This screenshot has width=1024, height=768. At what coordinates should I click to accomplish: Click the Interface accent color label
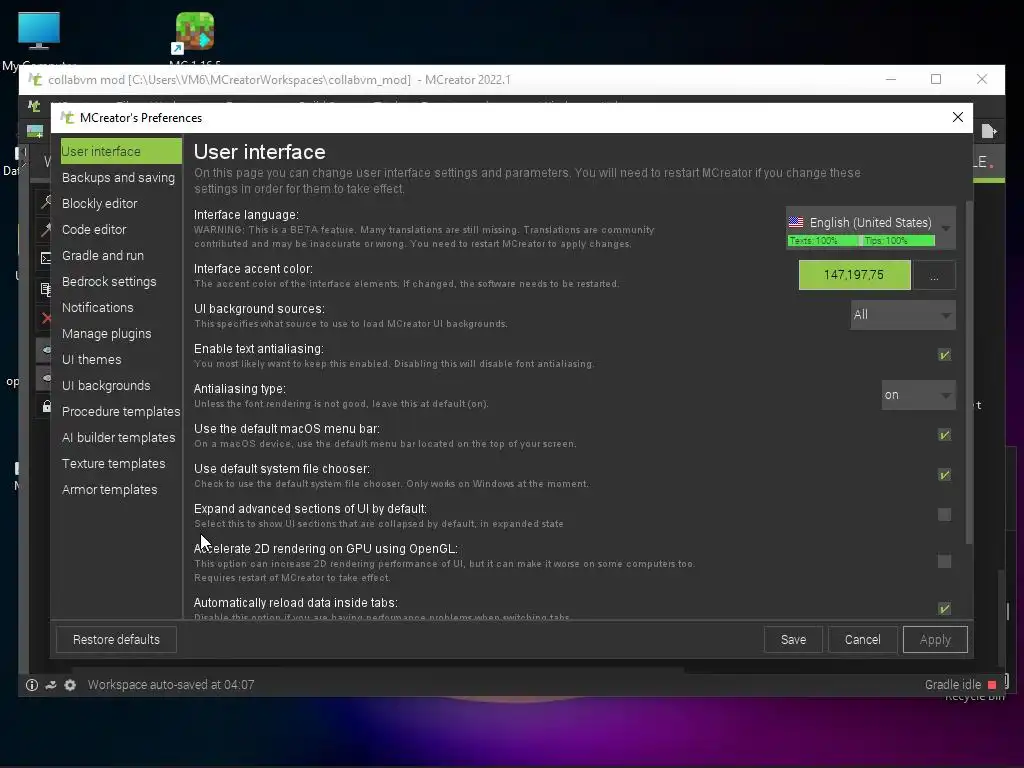click(x=253, y=268)
